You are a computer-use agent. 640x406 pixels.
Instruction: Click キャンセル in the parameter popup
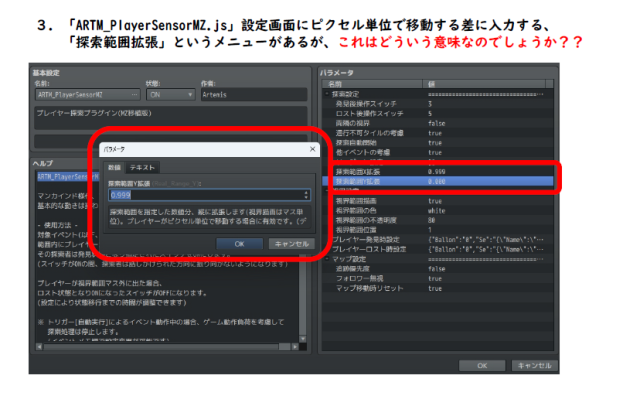pos(291,244)
